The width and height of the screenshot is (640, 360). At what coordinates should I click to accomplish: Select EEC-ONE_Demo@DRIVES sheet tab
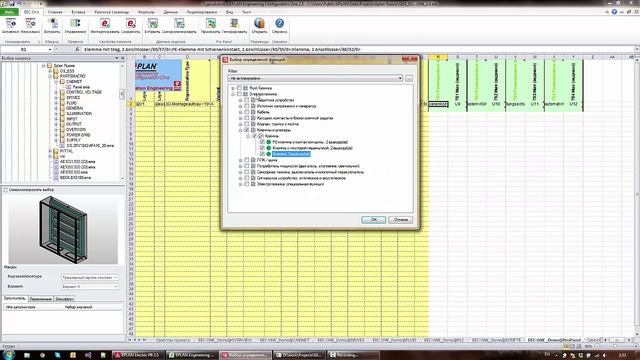point(341,340)
